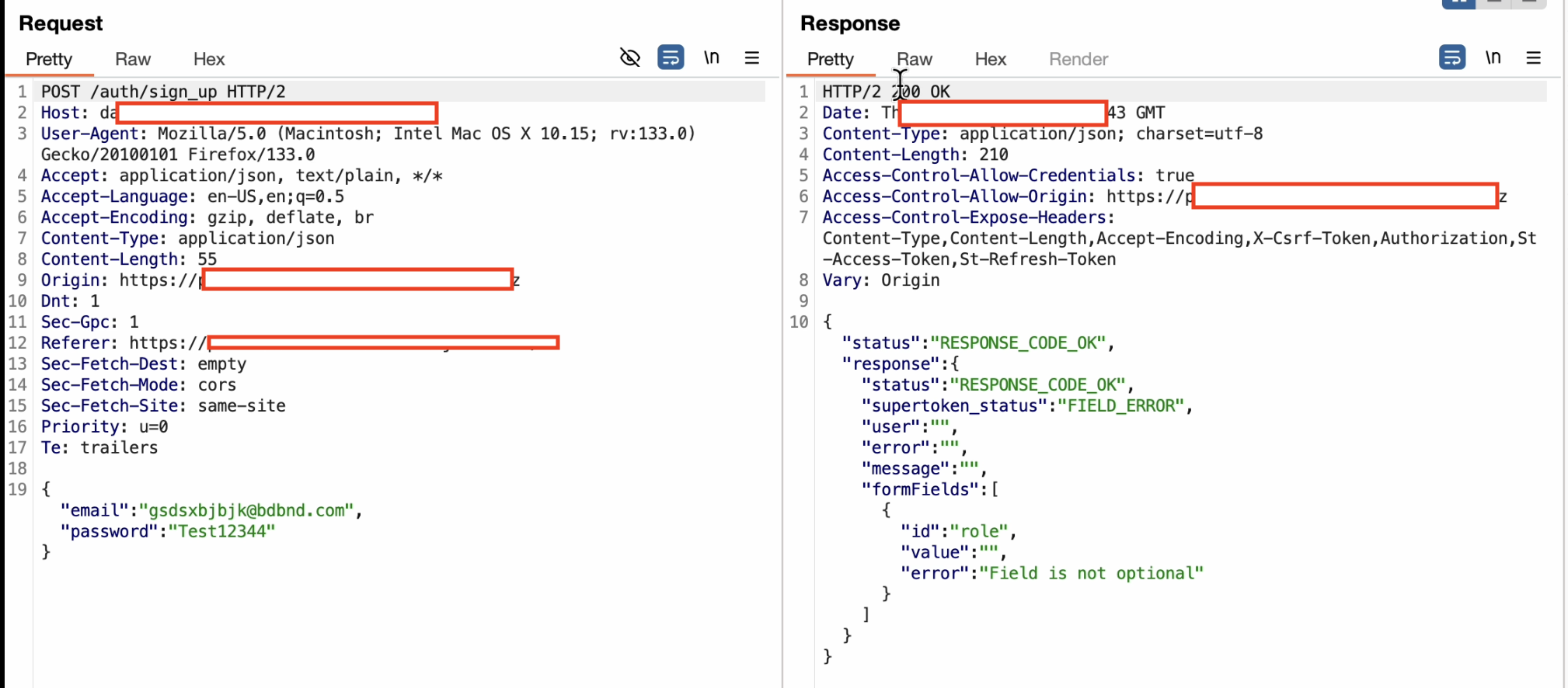Click '-Access-Token,St-Refresh-Token' text

click(x=969, y=259)
